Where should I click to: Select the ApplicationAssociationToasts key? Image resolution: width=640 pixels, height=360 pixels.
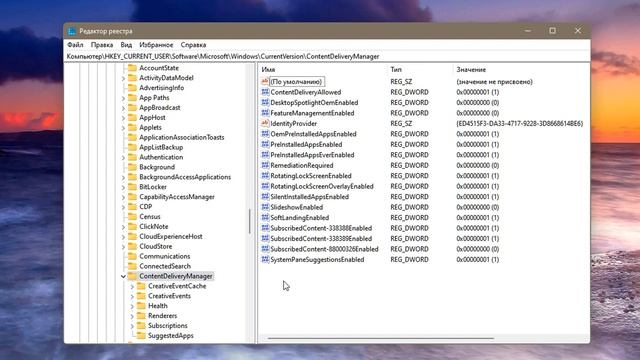click(182, 137)
